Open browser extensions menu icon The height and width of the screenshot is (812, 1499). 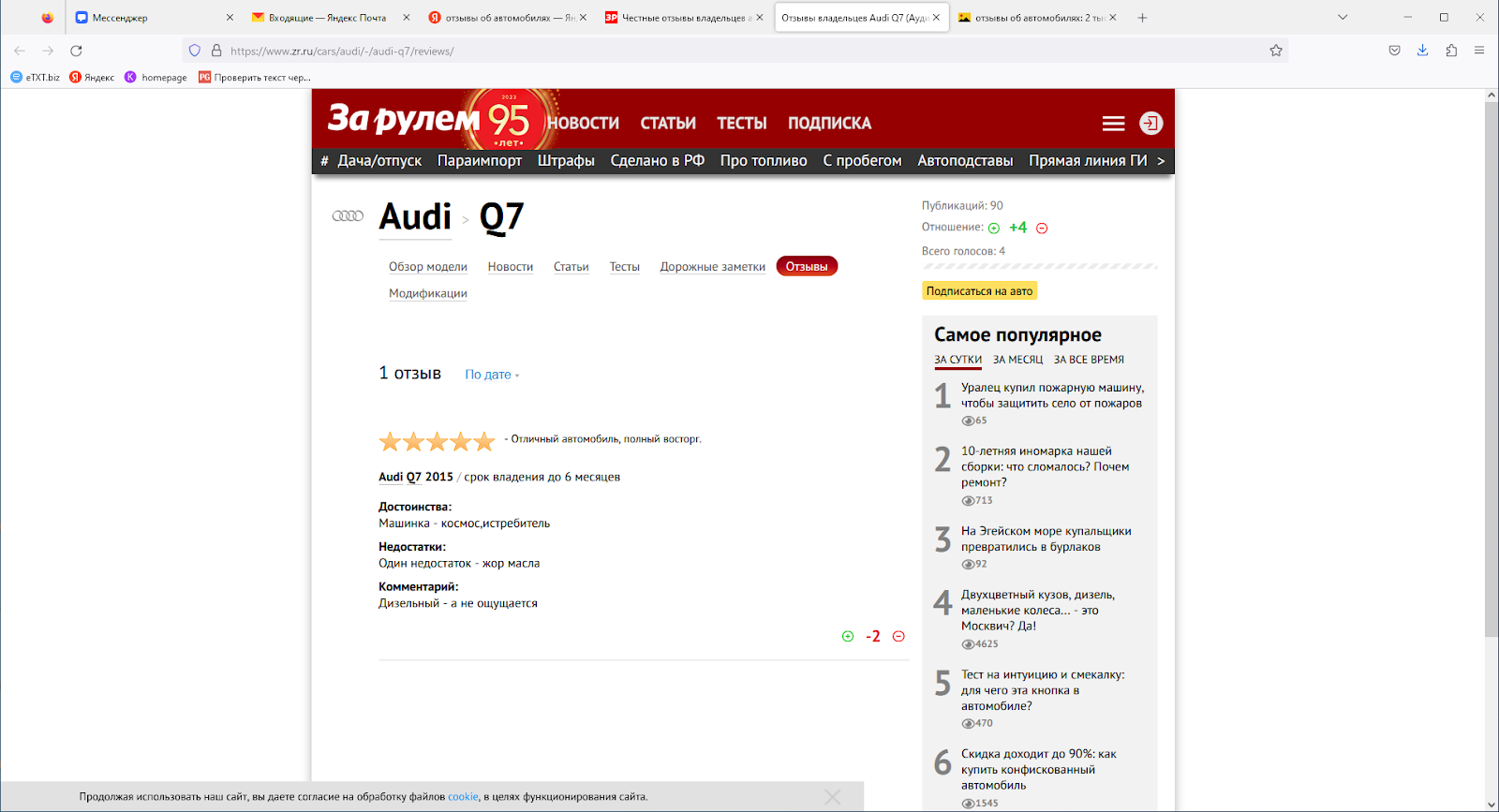tap(1451, 51)
